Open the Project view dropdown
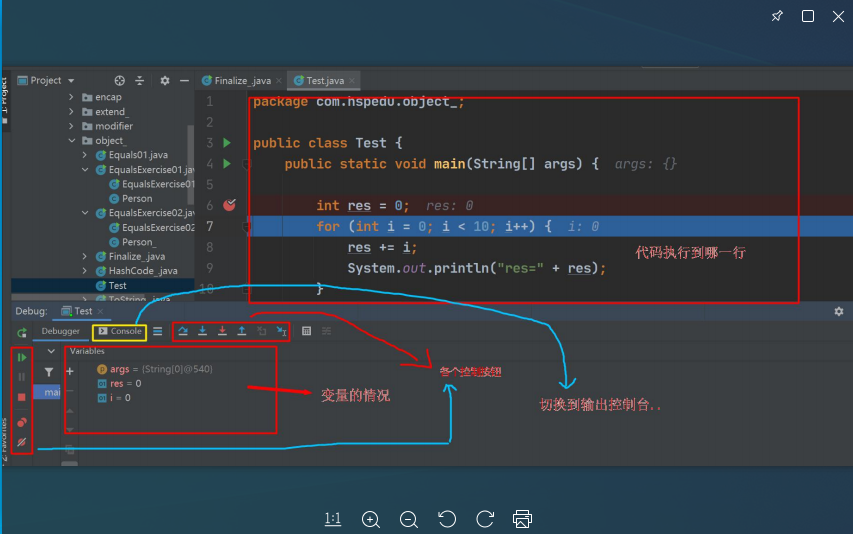 (71, 80)
